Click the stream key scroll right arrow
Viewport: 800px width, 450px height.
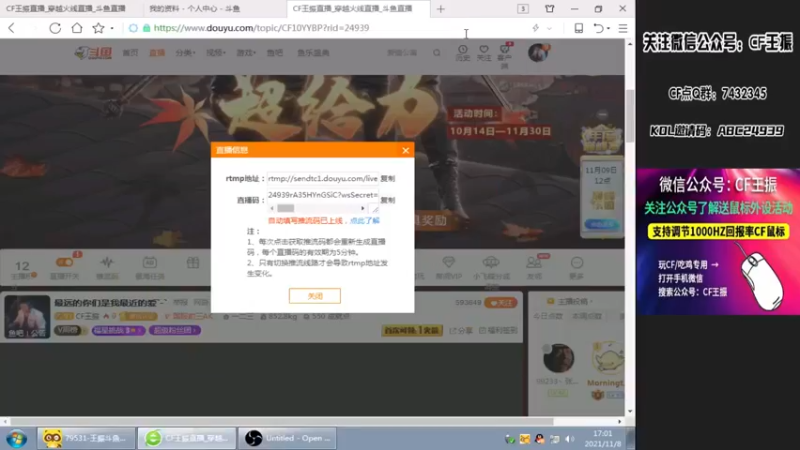(x=363, y=208)
